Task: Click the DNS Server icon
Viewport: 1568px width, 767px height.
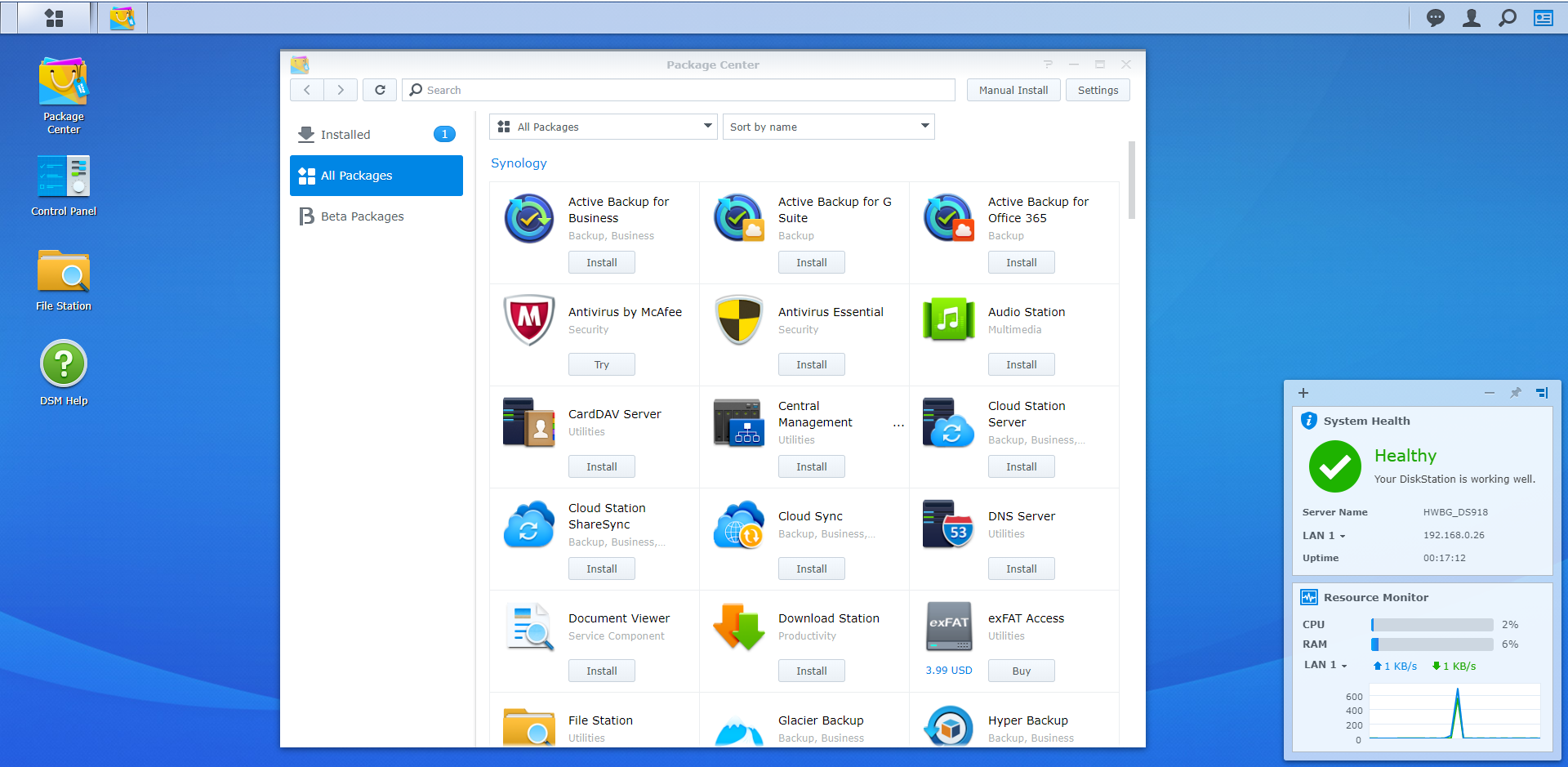Action: click(x=949, y=524)
